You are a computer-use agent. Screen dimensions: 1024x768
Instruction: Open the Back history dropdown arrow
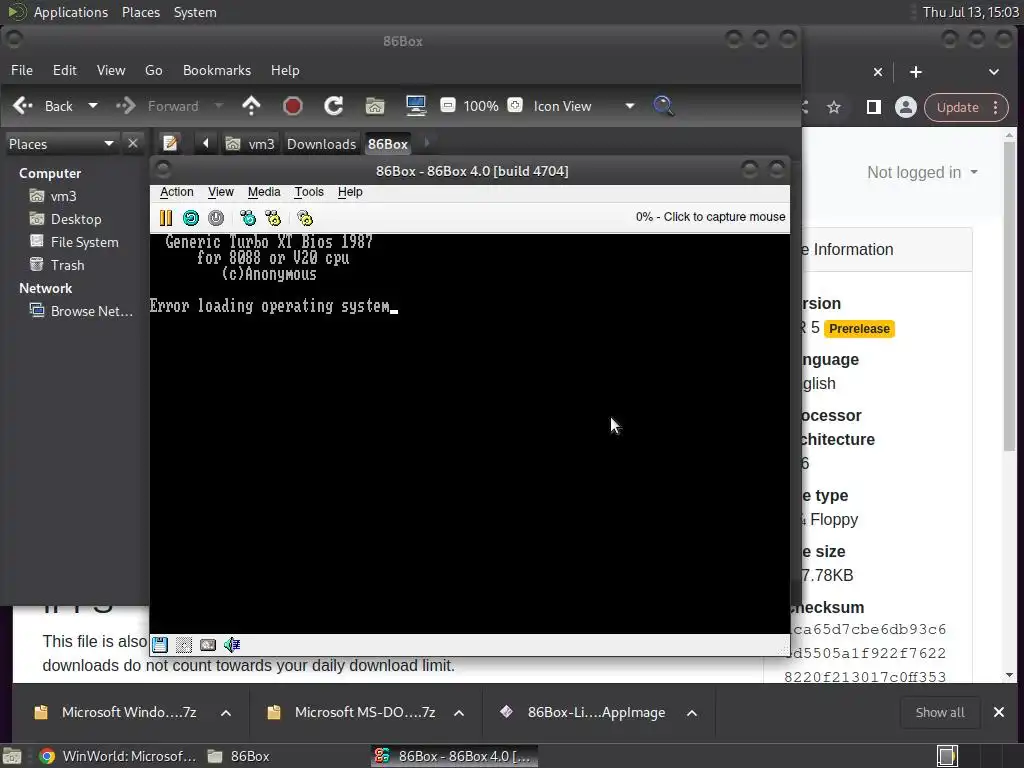tap(93, 106)
